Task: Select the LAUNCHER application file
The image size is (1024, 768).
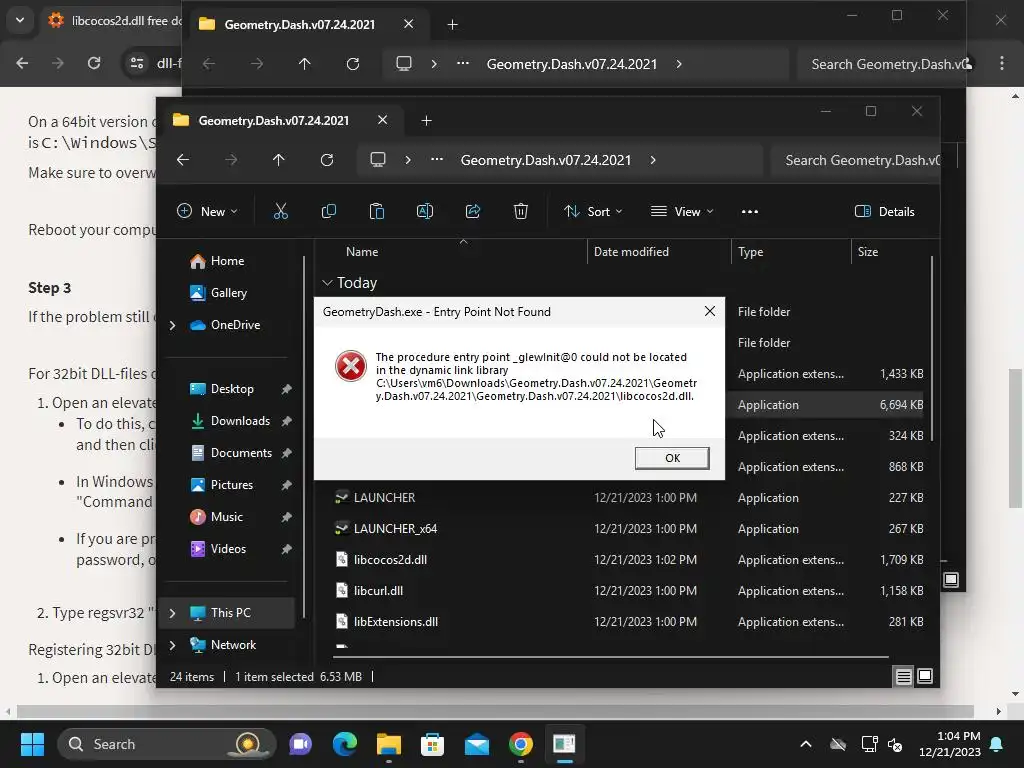Action: pos(384,498)
